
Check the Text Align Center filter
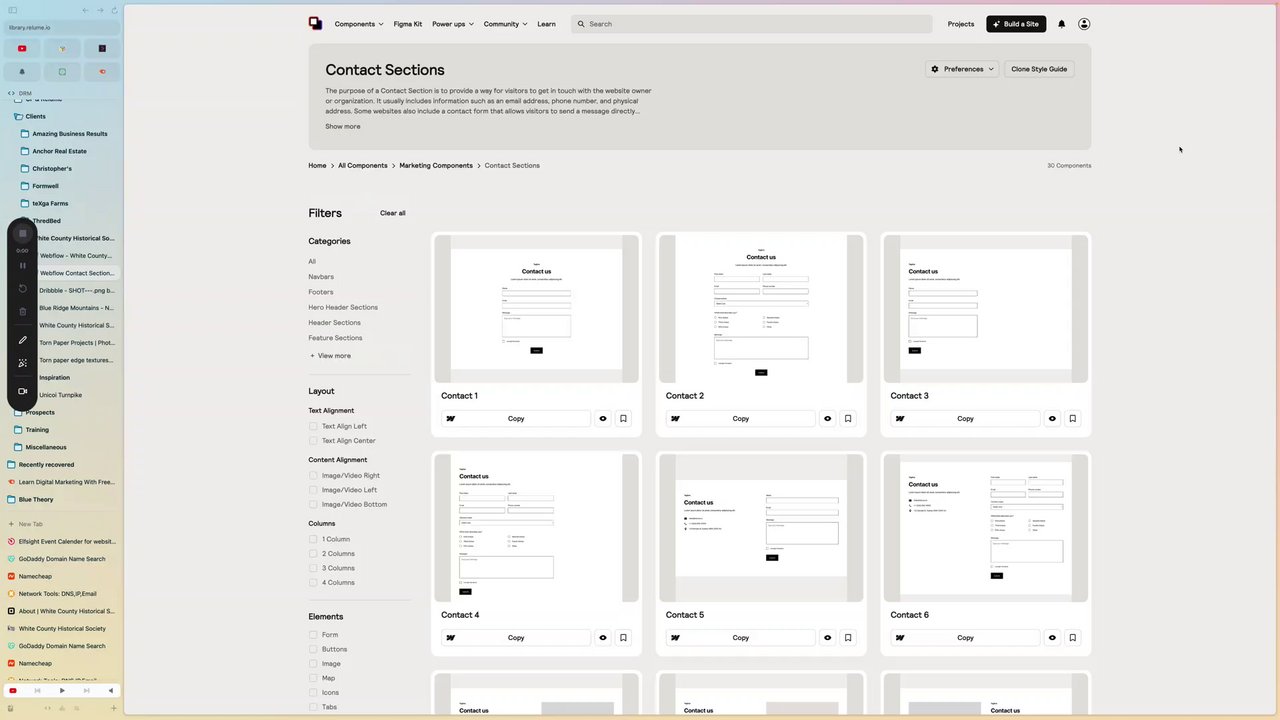313,441
